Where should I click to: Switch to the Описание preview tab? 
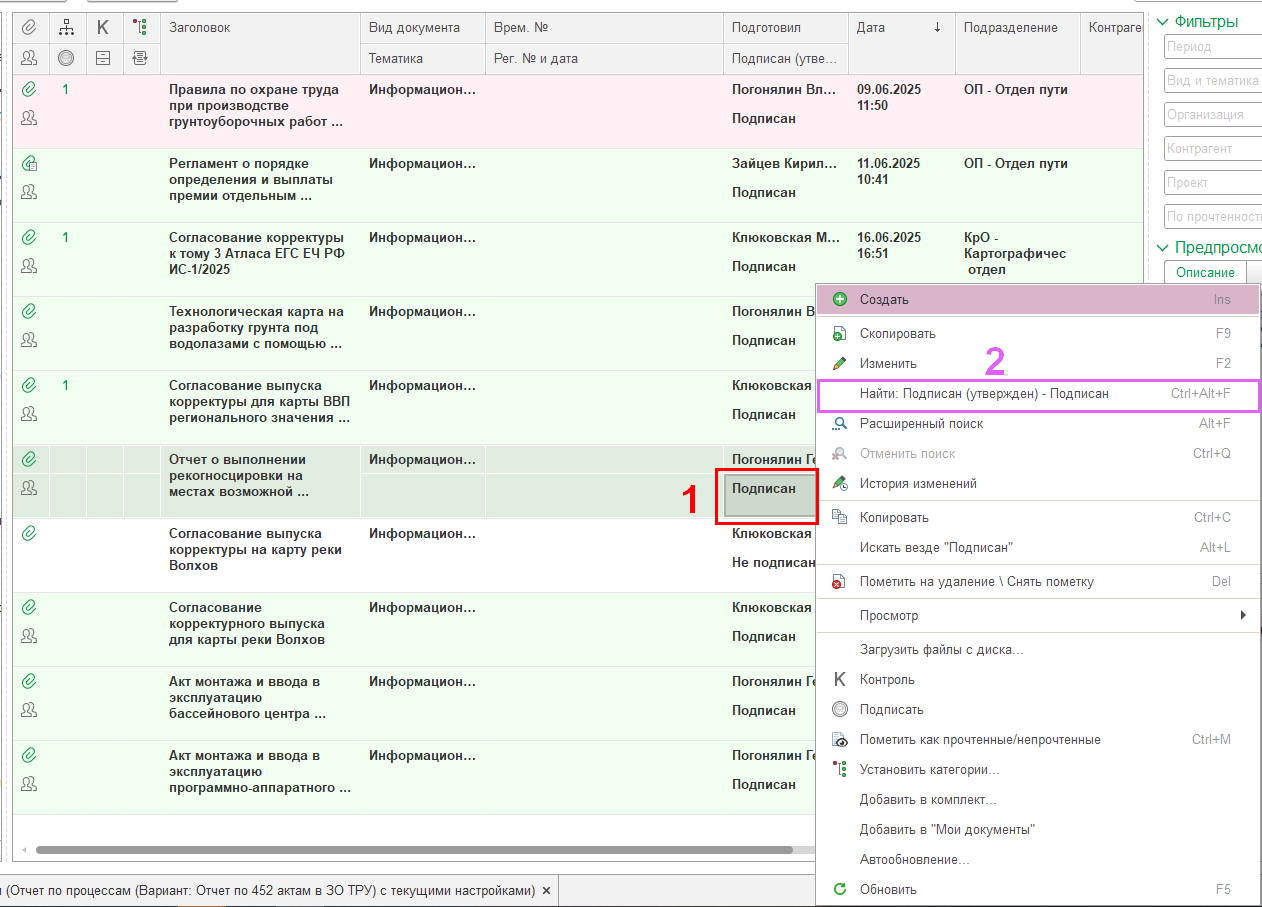[x=1204, y=272]
